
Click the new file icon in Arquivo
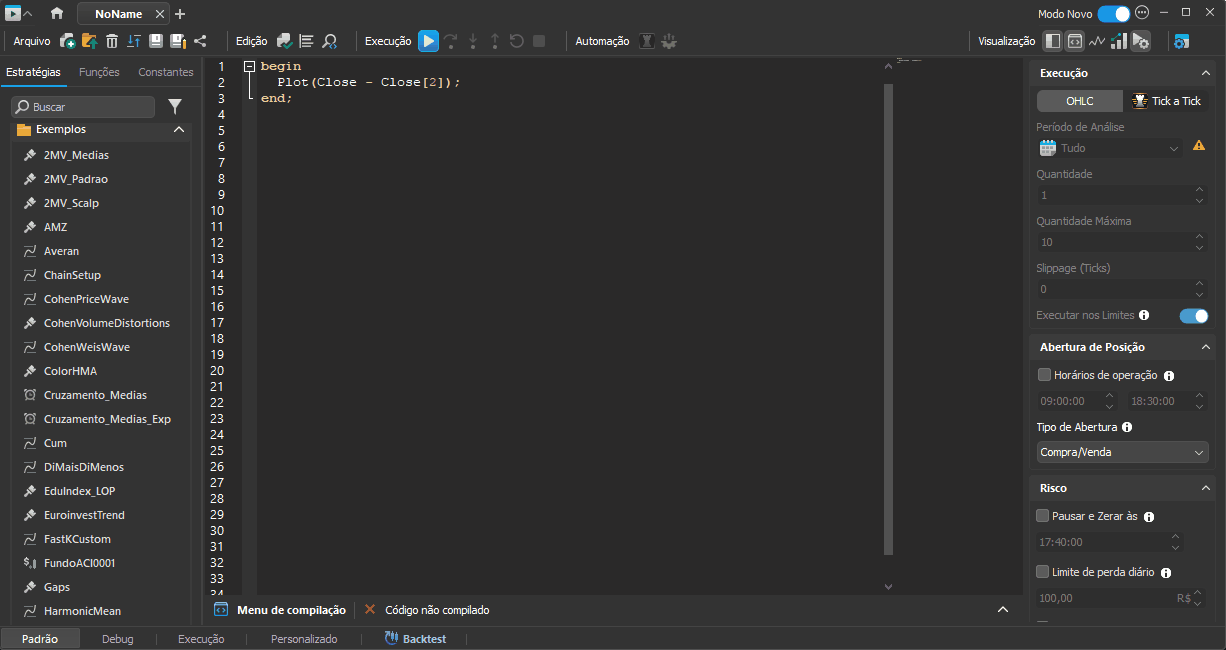pyautogui.click(x=68, y=41)
